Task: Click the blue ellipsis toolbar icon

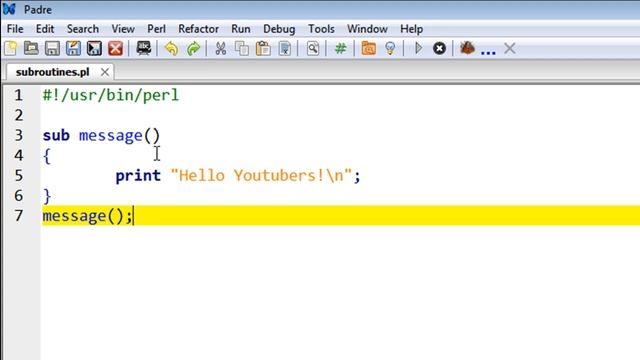Action: click(488, 52)
